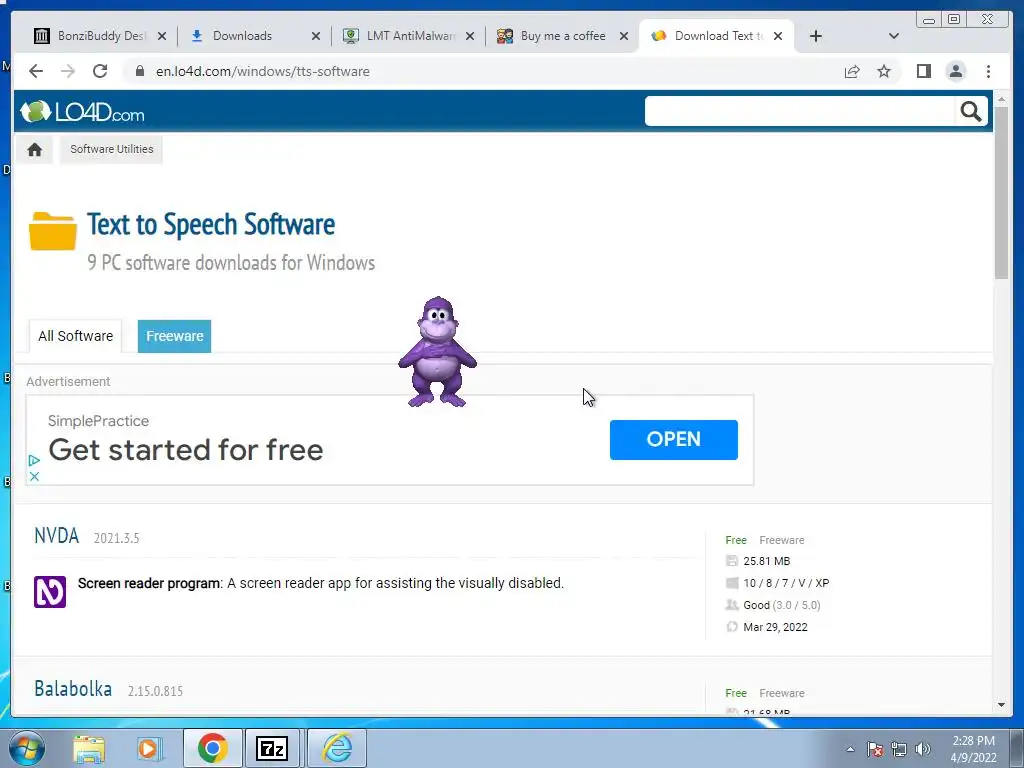
Task: Click the scrollbar down arrow
Action: point(1001,705)
